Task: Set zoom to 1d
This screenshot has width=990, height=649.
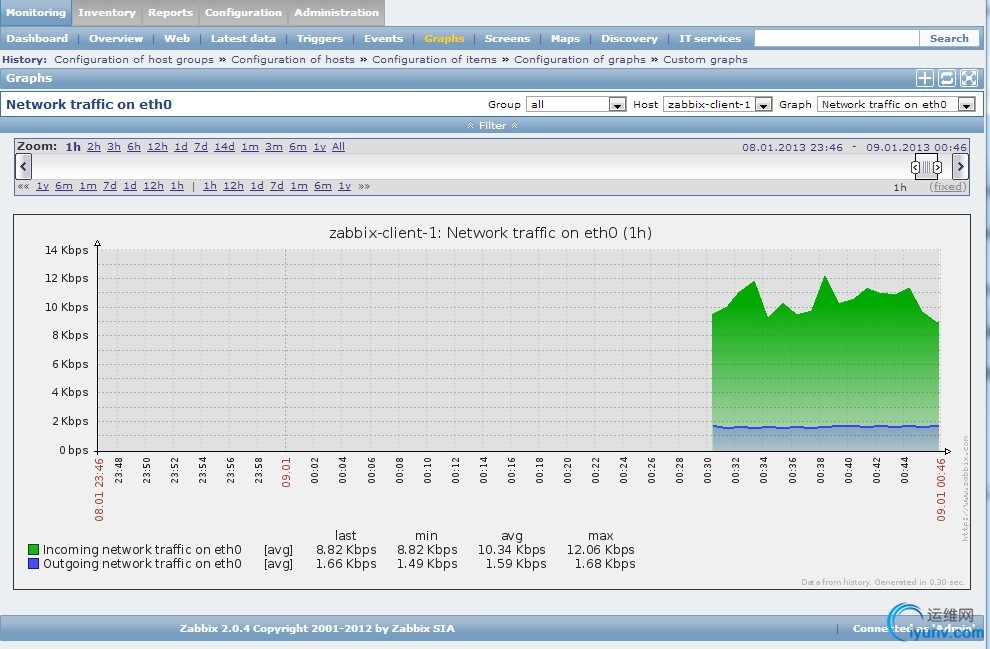Action: (181, 146)
